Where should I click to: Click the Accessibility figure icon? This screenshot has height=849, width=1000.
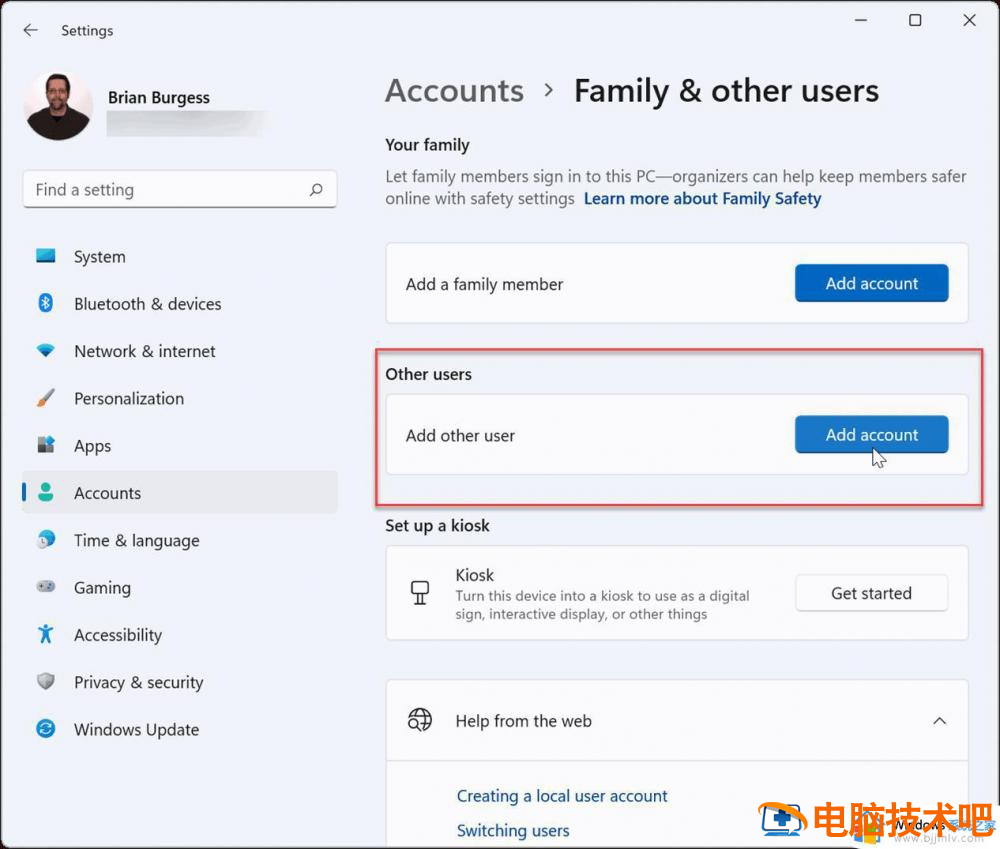click(45, 633)
